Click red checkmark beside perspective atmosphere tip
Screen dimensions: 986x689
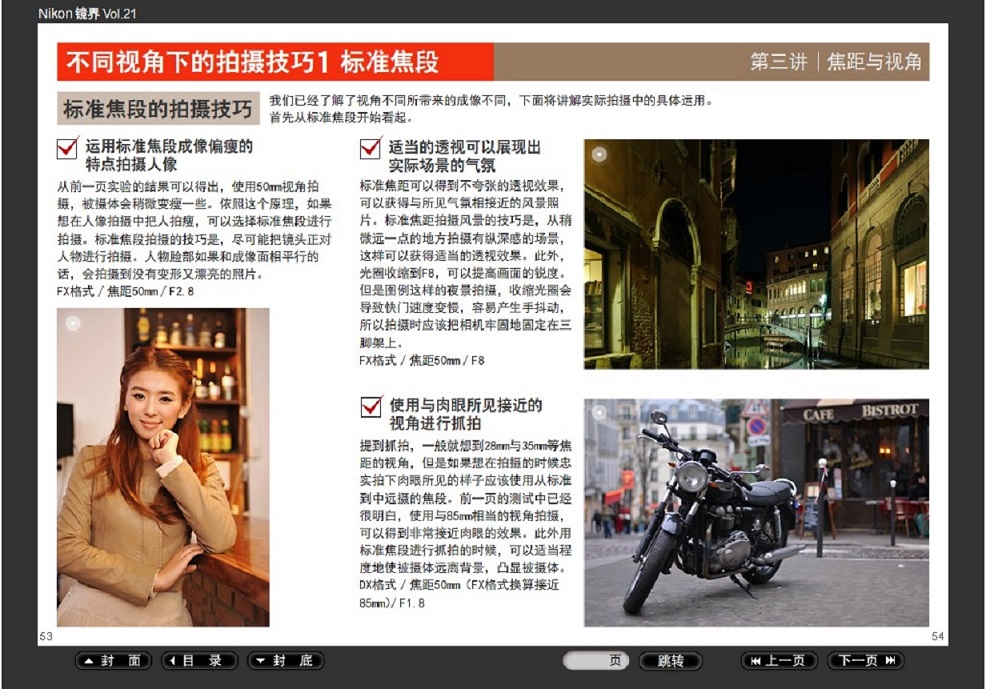370,149
